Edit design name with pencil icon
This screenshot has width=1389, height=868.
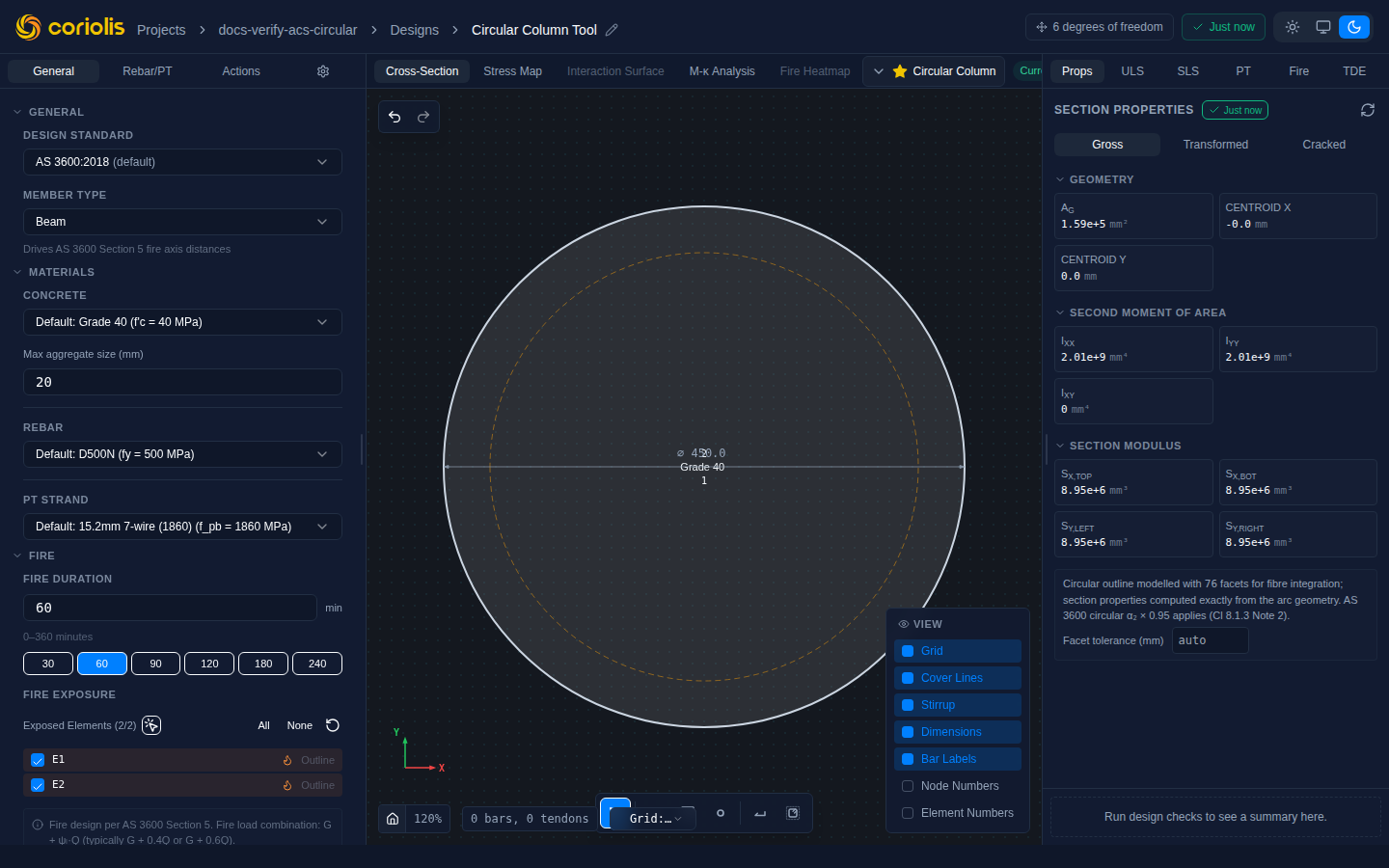pos(612,30)
